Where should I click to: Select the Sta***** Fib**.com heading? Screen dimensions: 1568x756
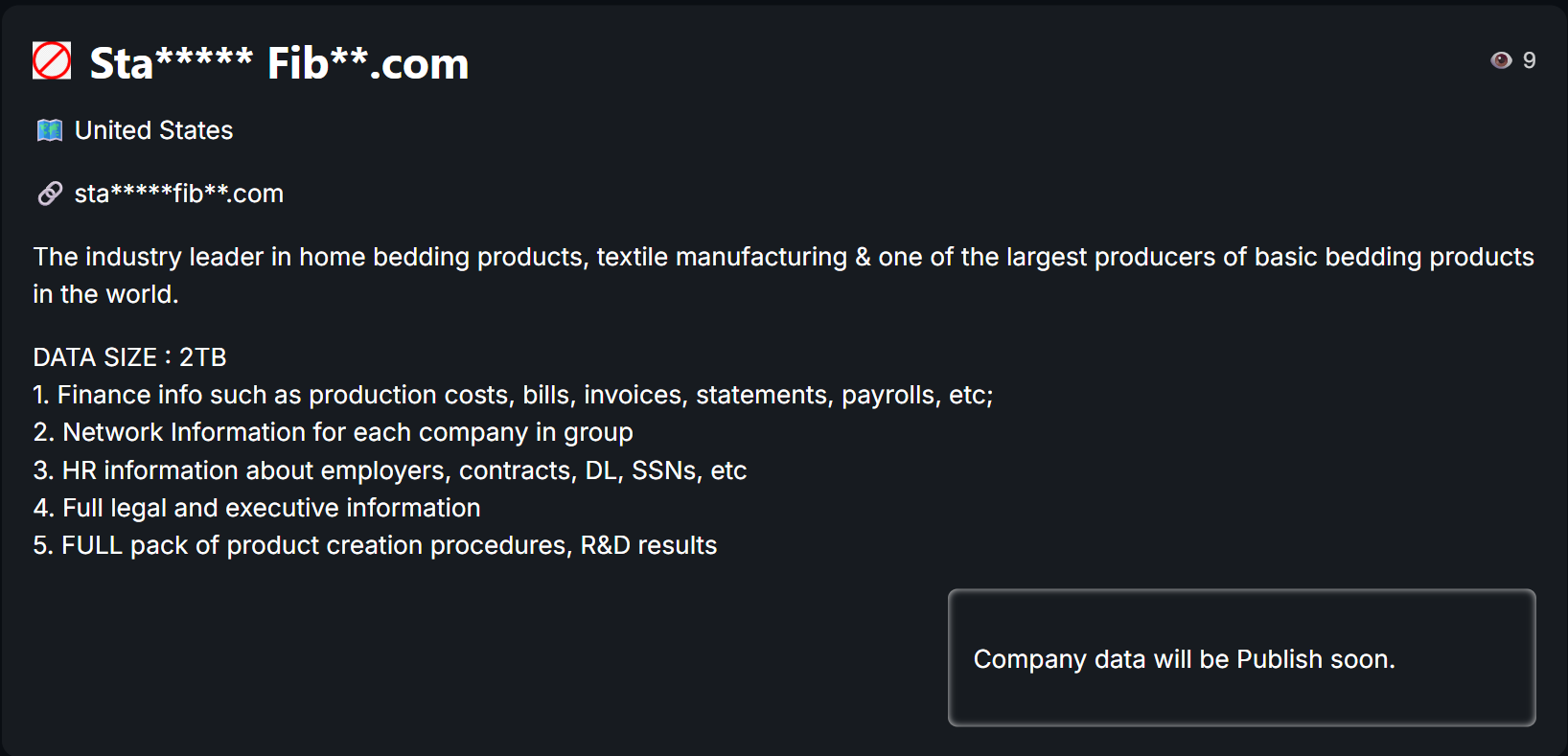(x=279, y=63)
